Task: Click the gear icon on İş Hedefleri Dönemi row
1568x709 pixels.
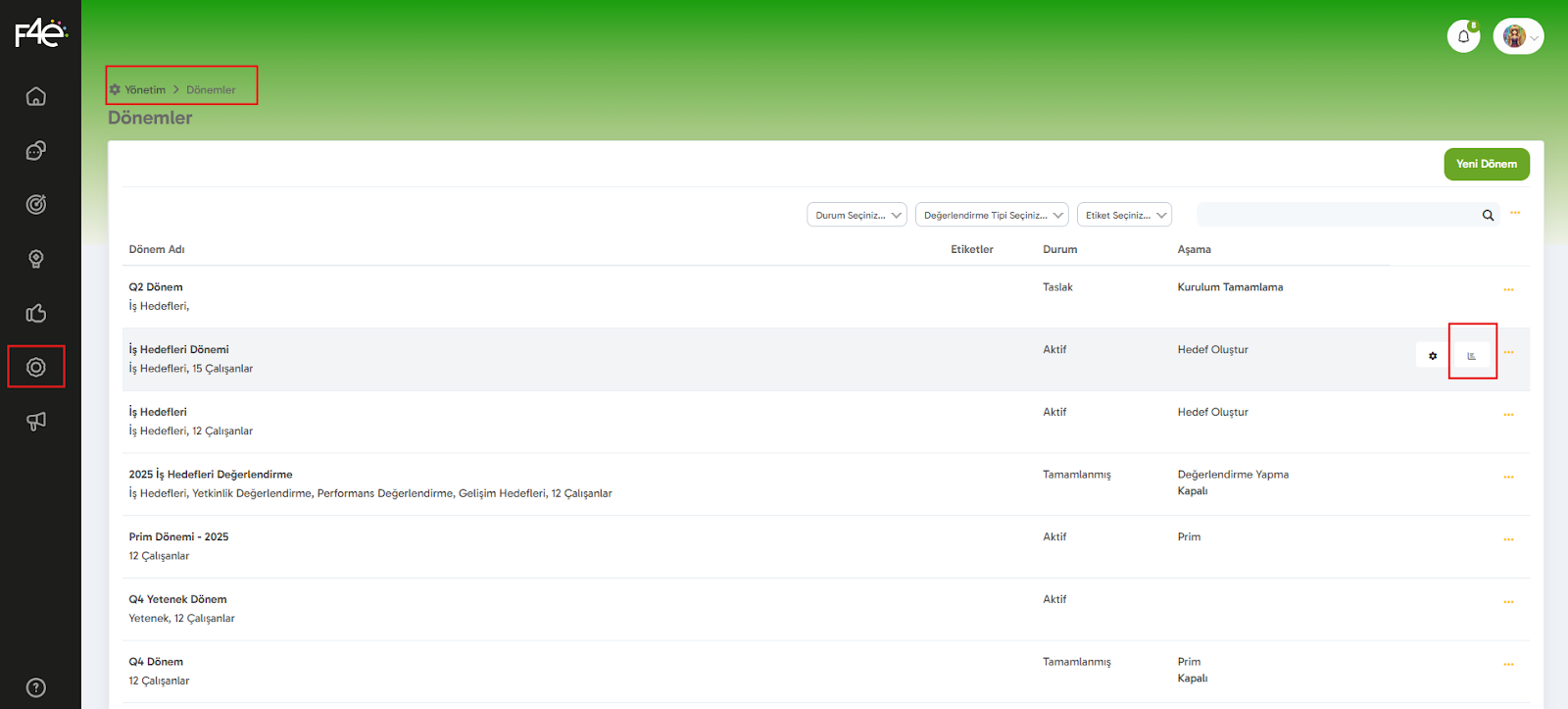Action: coord(1433,356)
